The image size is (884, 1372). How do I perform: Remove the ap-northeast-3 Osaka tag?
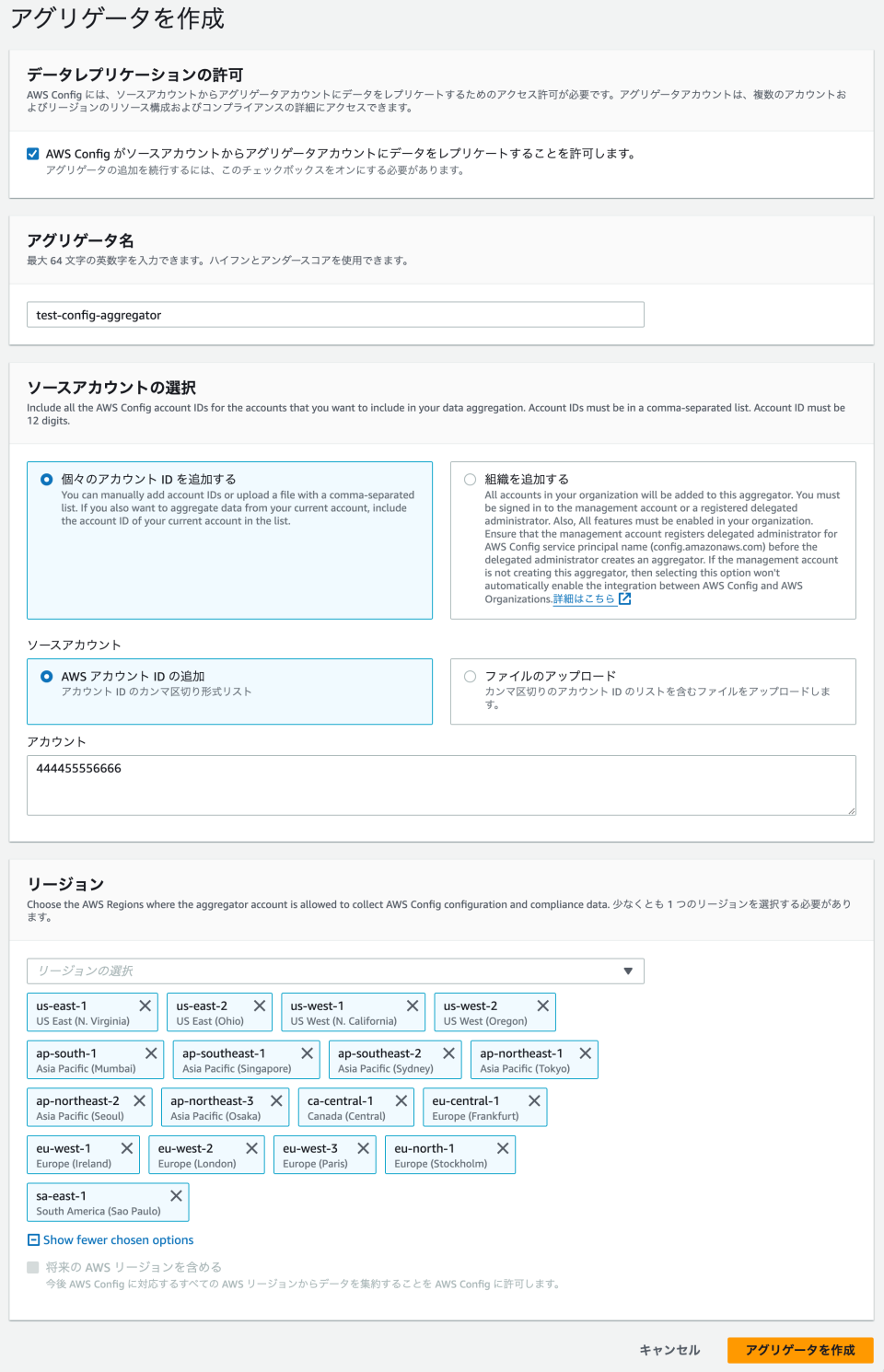coord(276,1100)
